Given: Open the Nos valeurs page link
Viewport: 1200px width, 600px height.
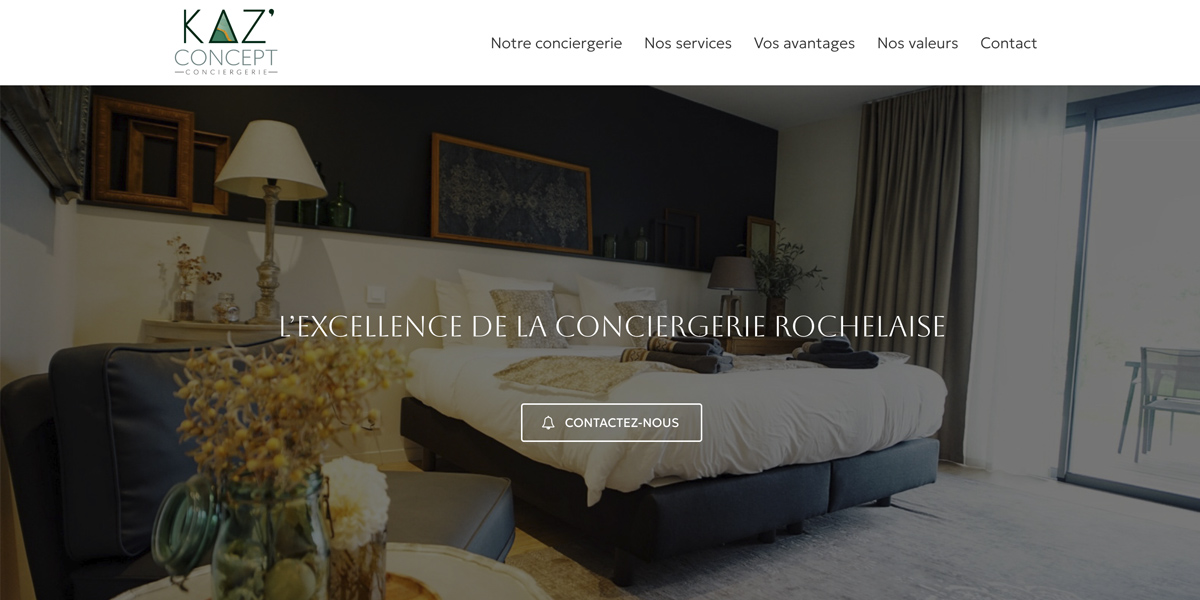Looking at the screenshot, I should click(917, 43).
